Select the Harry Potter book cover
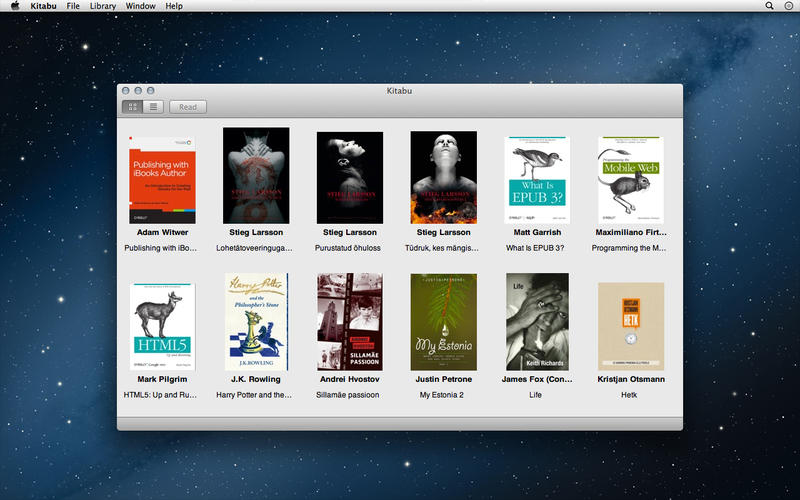This screenshot has height=500, width=800. point(257,322)
